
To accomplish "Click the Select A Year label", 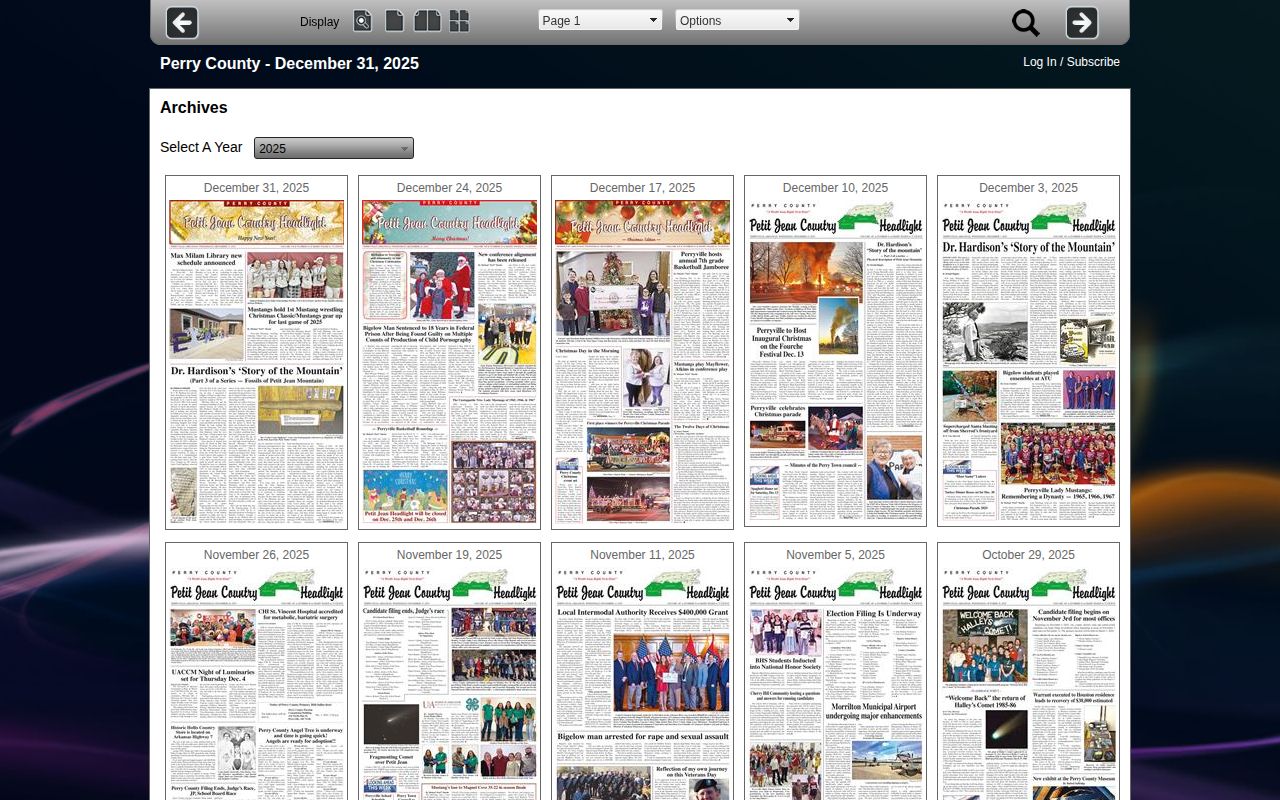I will click(x=201, y=147).
